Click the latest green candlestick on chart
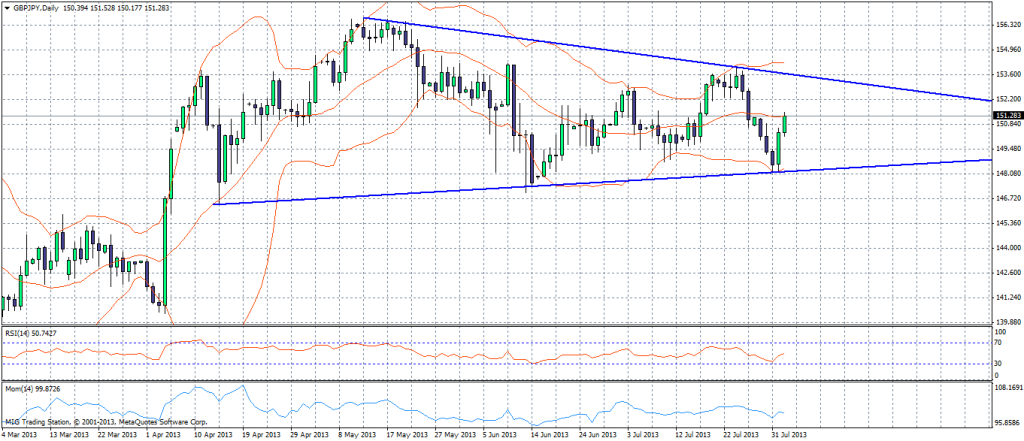The image size is (1024, 441). pyautogui.click(x=786, y=124)
